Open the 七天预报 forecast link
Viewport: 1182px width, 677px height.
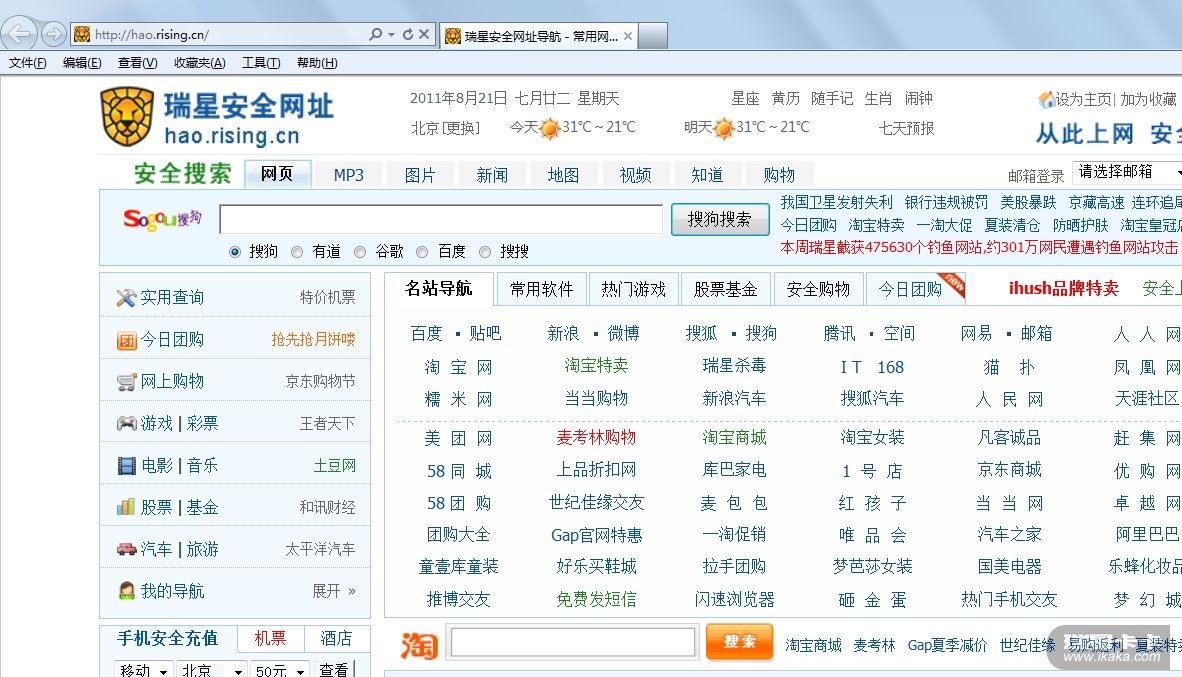907,128
